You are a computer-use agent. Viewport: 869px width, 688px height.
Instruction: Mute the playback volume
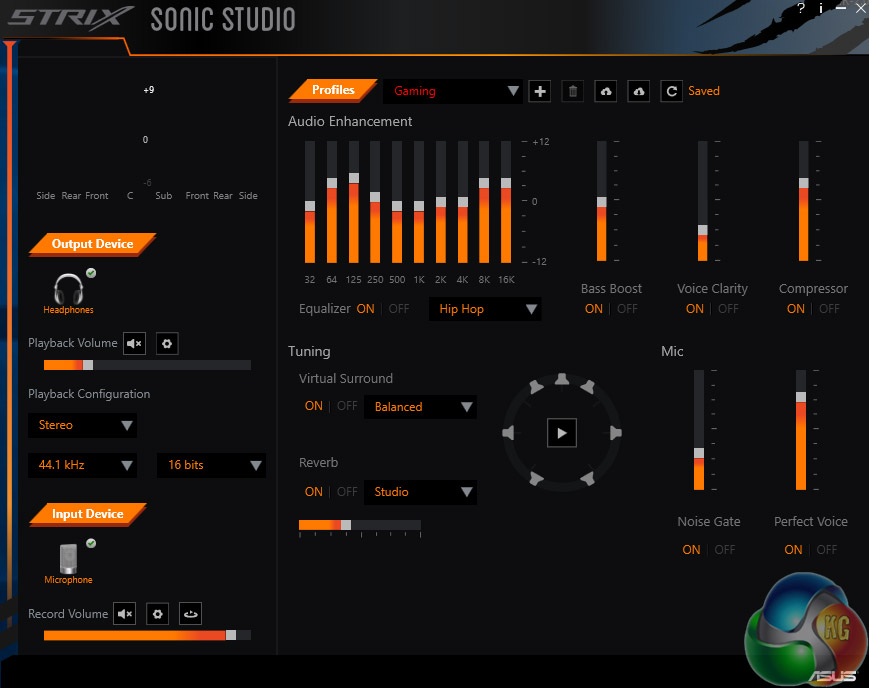tap(134, 344)
